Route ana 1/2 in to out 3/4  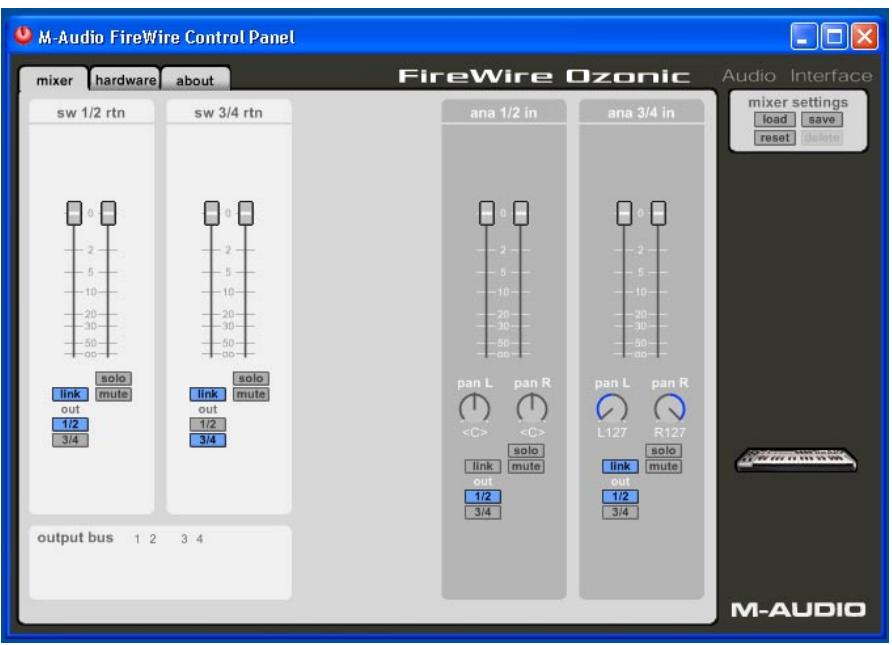[482, 512]
